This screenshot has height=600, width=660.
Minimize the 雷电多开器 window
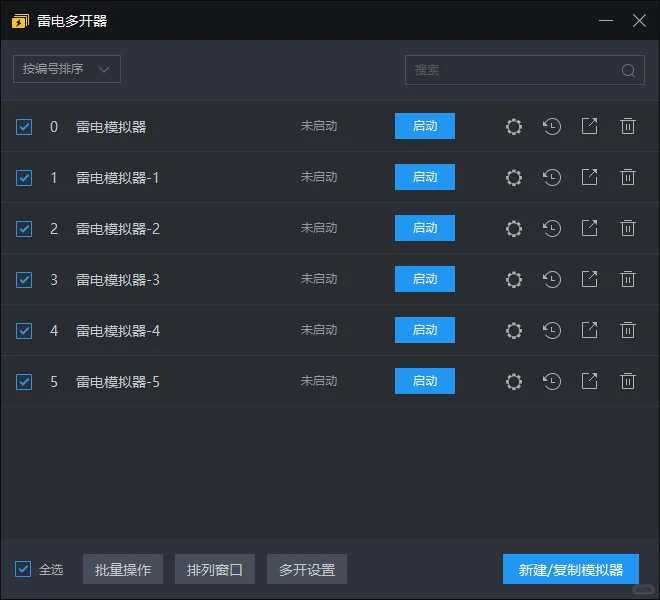click(x=606, y=20)
